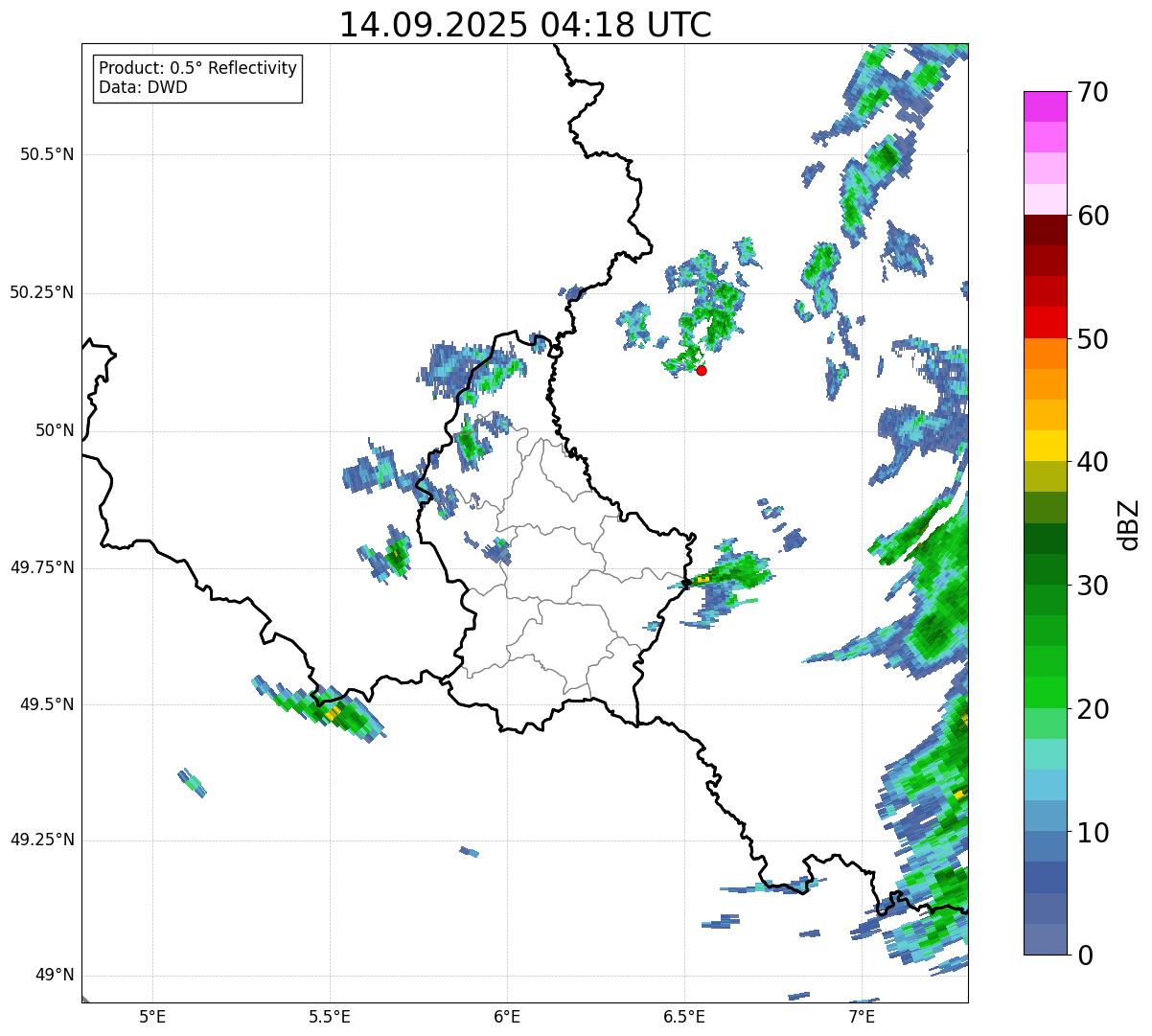Click the 50.25°N latitude label
The width and height of the screenshot is (1152, 1036).
tap(42, 292)
